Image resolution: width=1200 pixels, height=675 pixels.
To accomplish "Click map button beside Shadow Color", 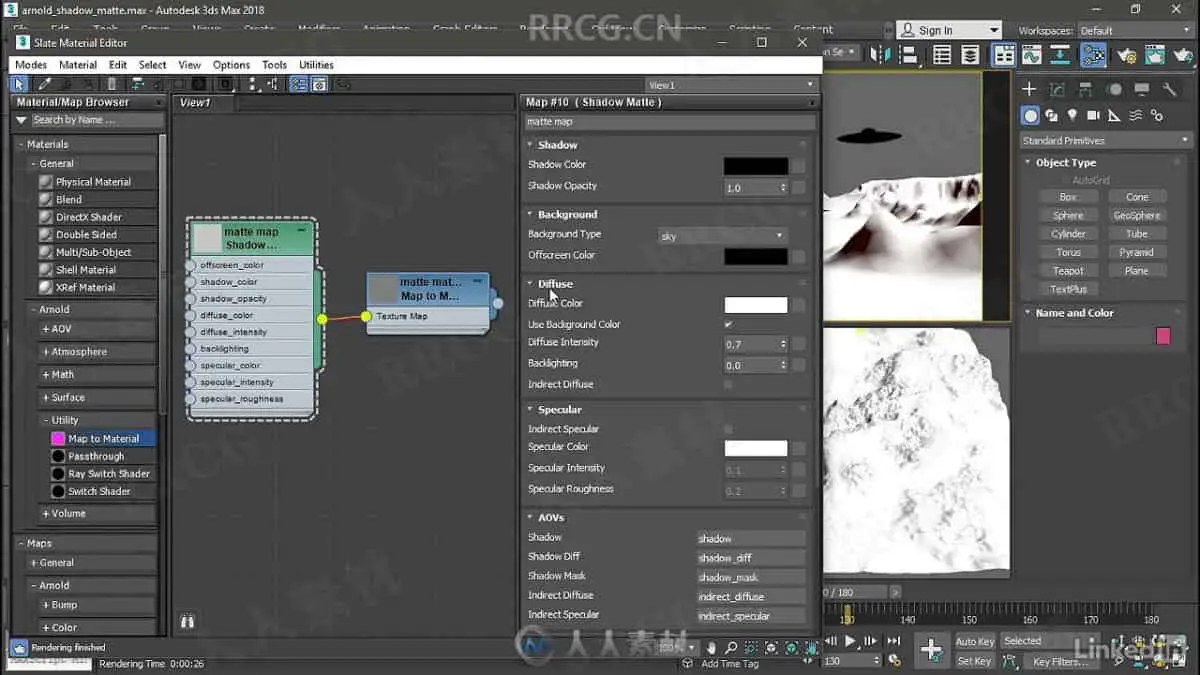I will tap(799, 166).
